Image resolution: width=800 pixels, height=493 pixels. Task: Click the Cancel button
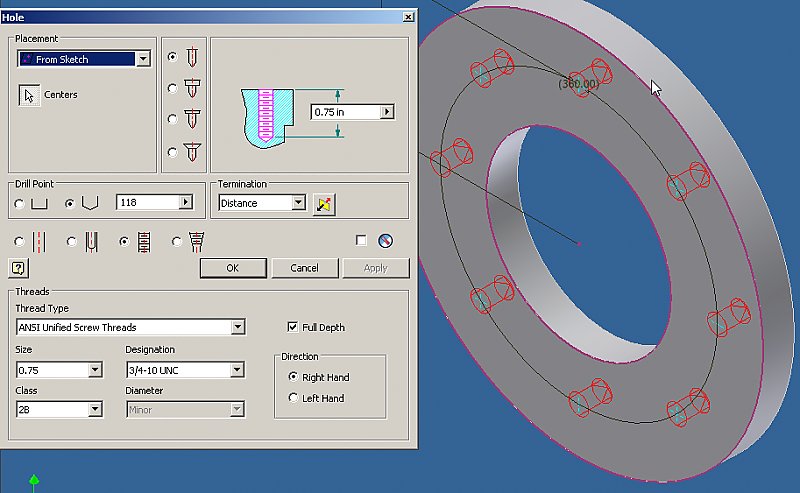(x=305, y=268)
